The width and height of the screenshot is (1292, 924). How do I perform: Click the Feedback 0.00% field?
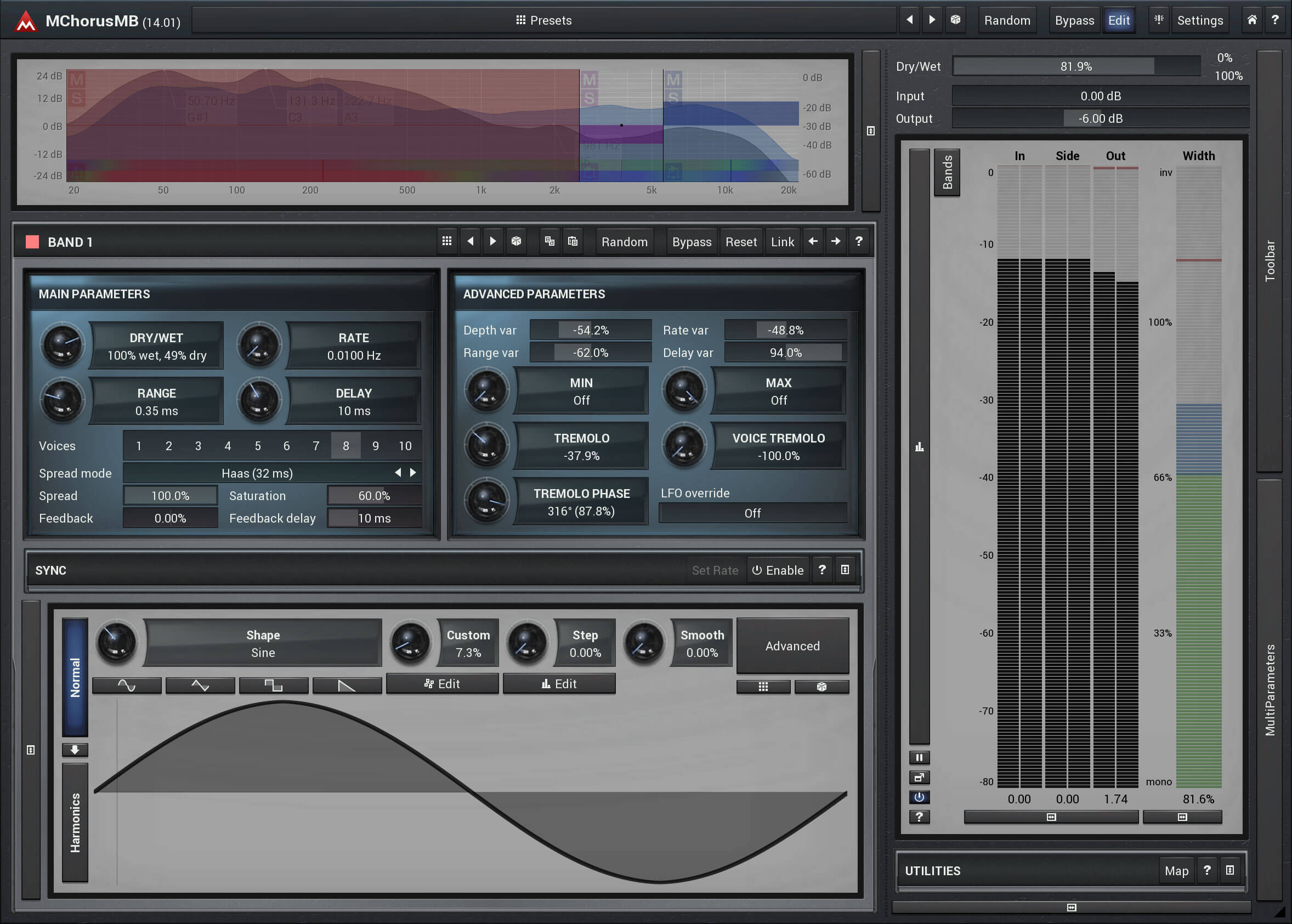point(170,518)
